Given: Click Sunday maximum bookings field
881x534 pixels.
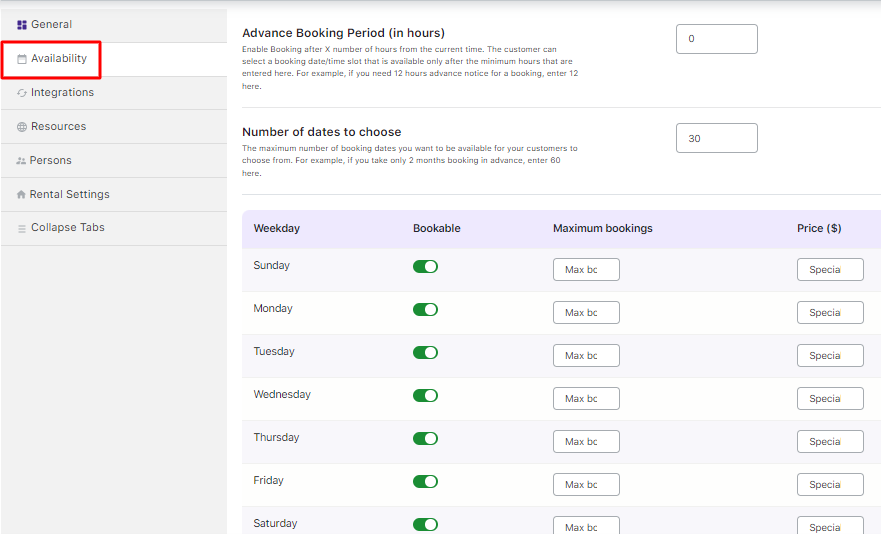Looking at the screenshot, I should coord(586,269).
